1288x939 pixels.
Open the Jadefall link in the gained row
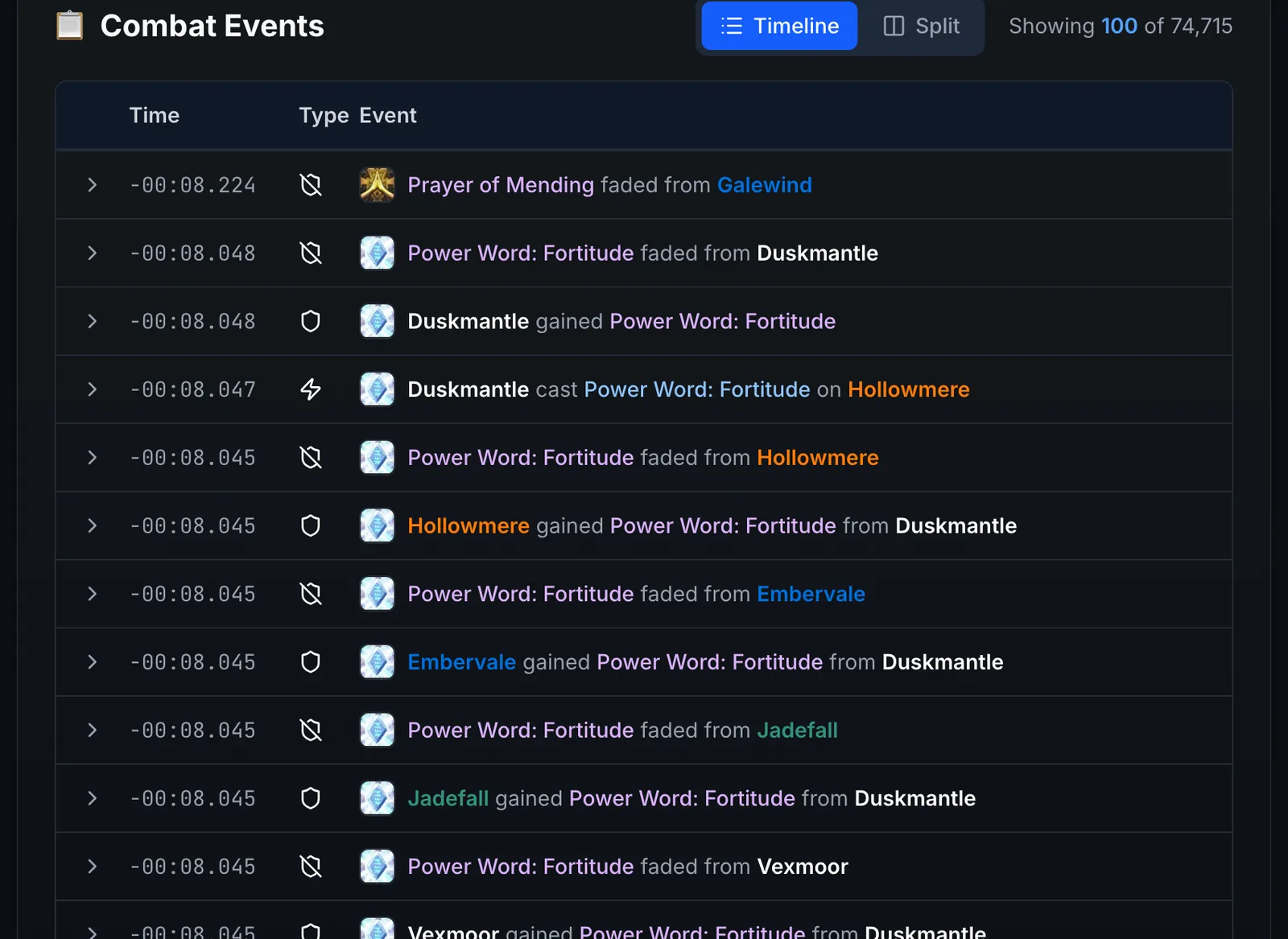point(448,798)
